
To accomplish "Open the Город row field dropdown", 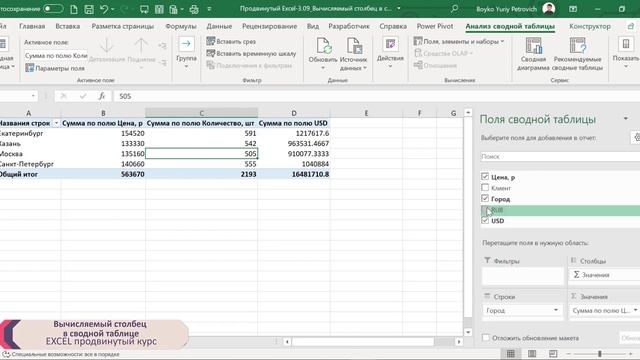I will (556, 310).
